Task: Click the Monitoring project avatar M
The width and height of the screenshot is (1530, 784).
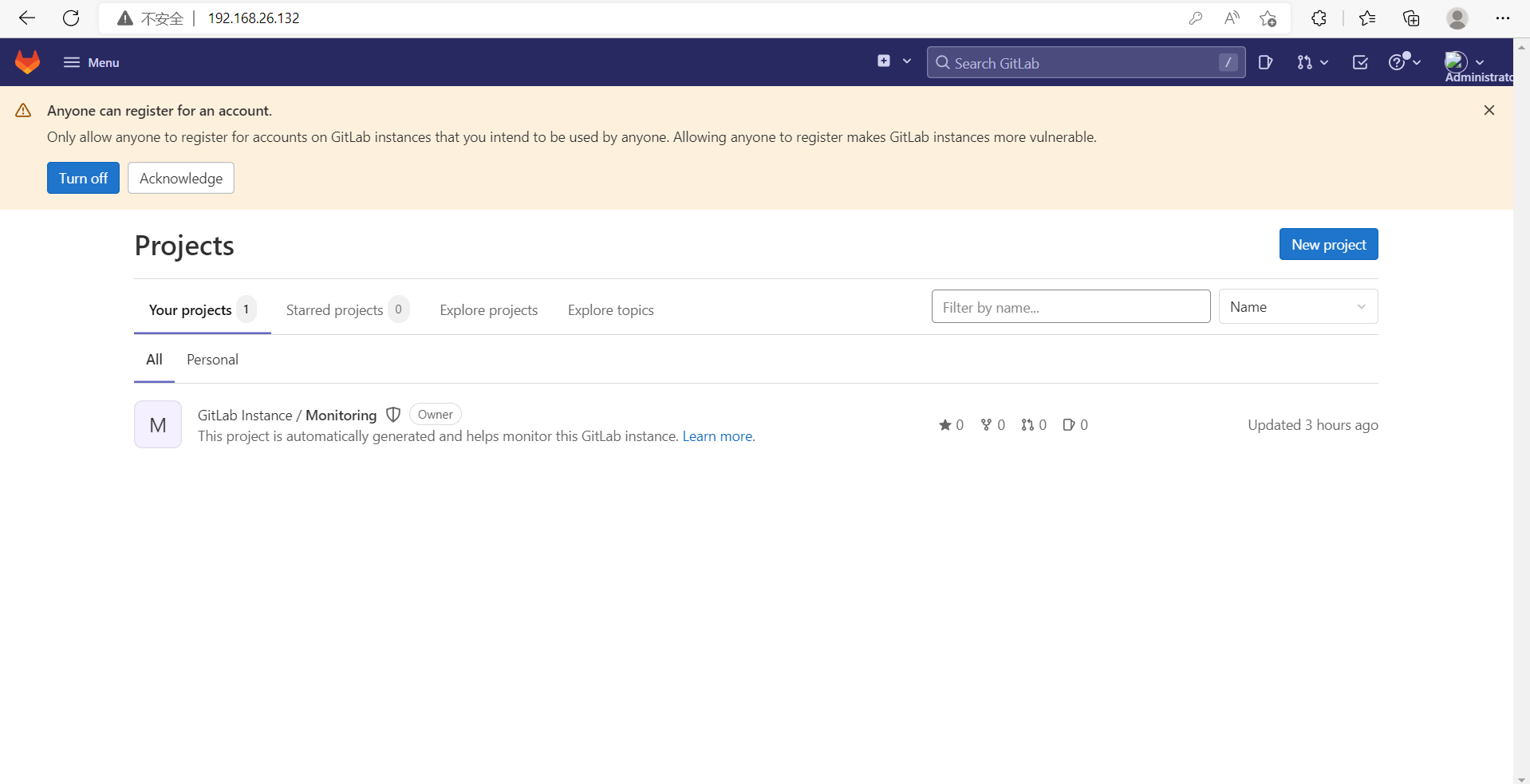Action: tap(158, 424)
